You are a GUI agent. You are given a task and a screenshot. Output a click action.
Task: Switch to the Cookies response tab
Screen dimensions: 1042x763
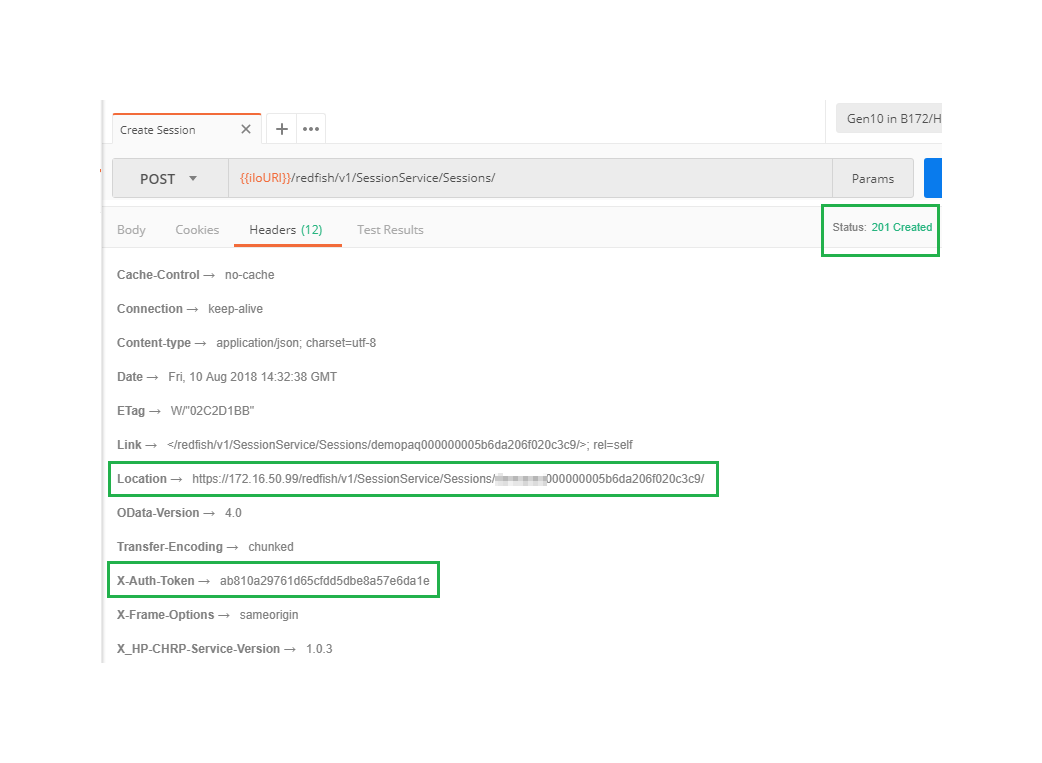click(x=197, y=230)
